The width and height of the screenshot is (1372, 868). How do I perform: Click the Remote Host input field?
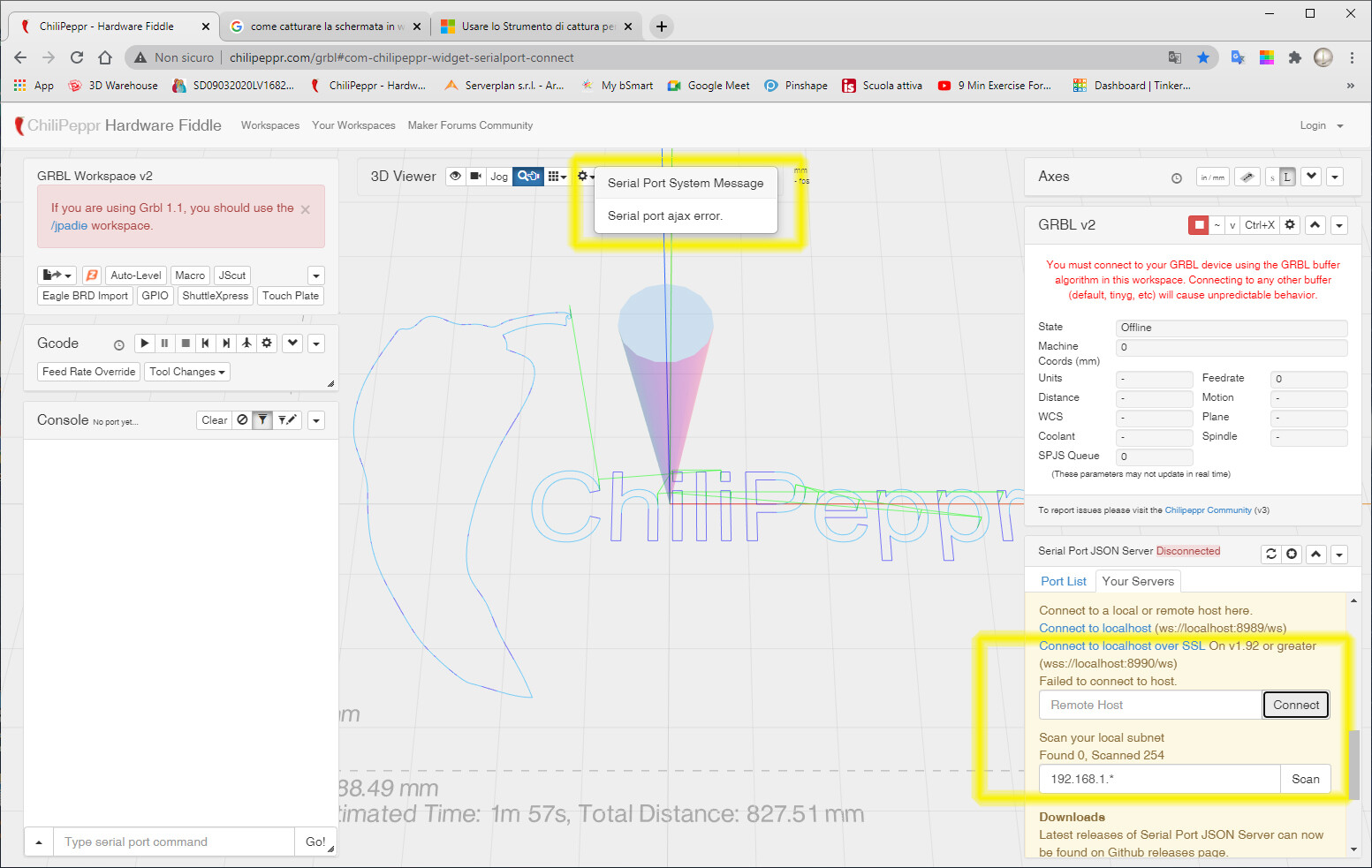(x=1150, y=705)
